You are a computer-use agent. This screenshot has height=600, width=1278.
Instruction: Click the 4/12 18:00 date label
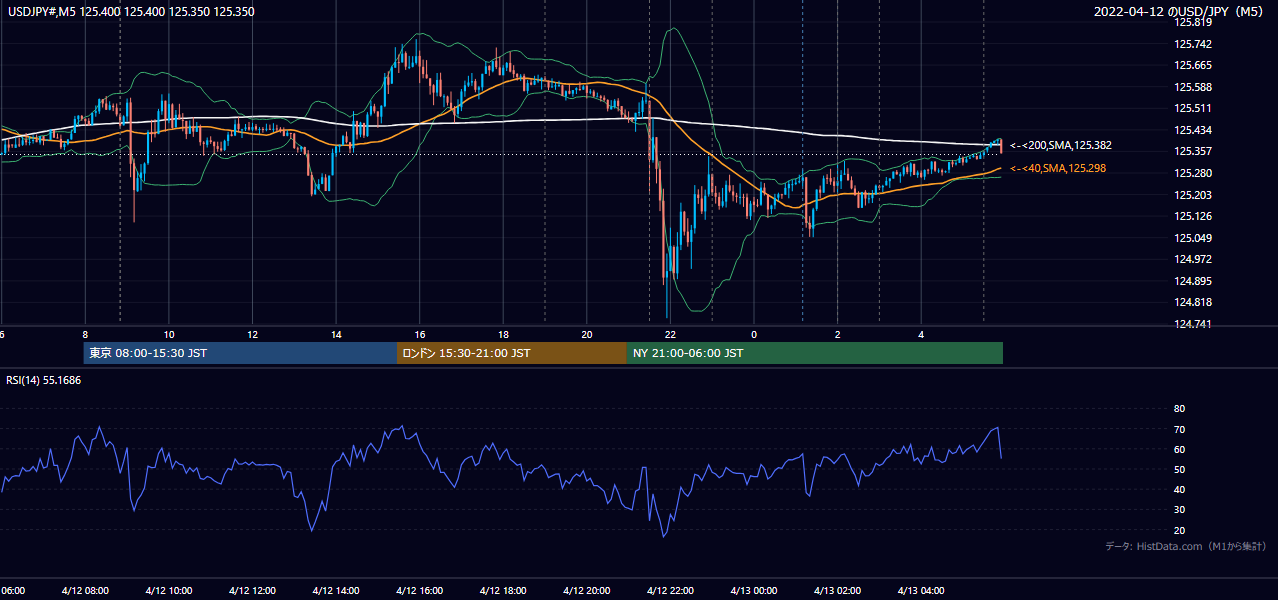click(502, 591)
